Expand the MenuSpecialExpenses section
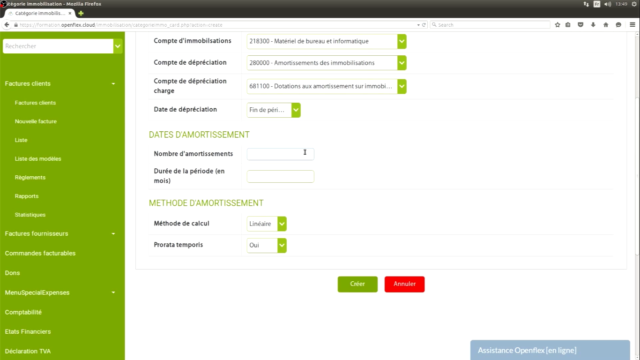The width and height of the screenshot is (640, 360). click(113, 293)
